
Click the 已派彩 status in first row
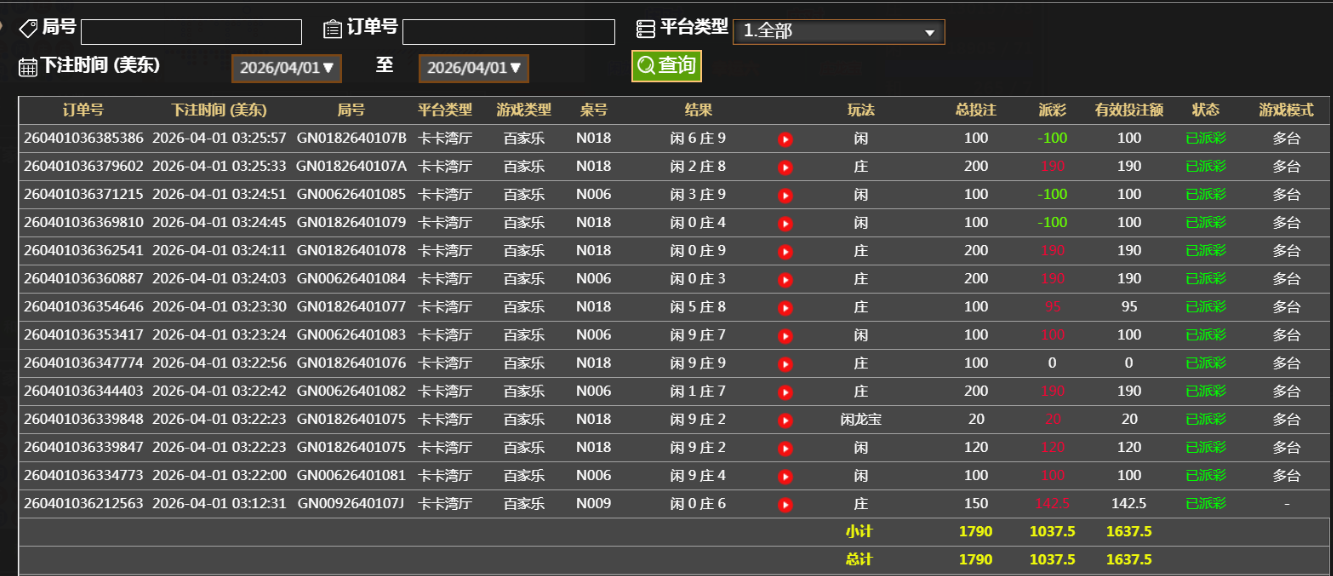click(x=1205, y=138)
